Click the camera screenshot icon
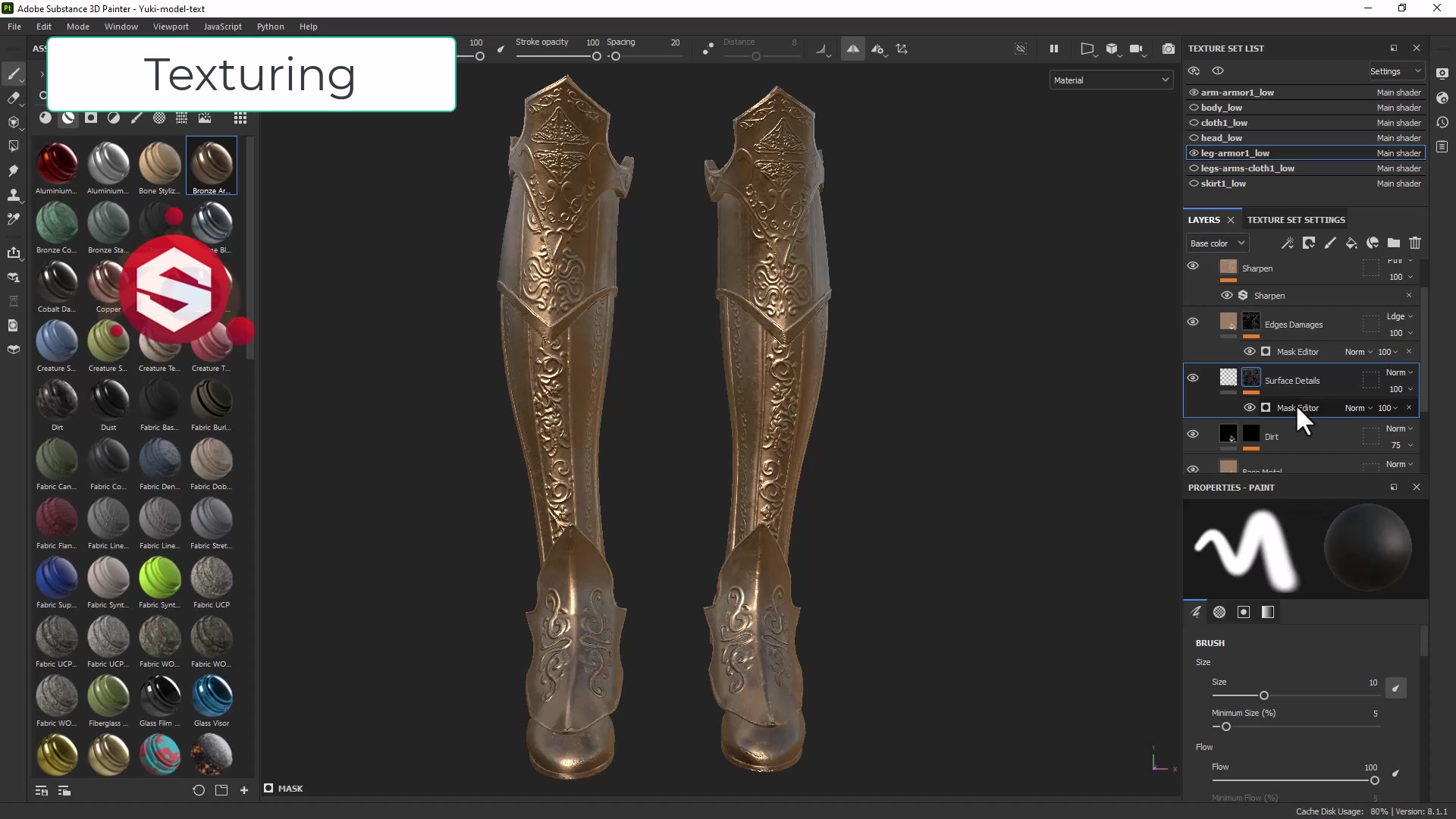 [1169, 49]
